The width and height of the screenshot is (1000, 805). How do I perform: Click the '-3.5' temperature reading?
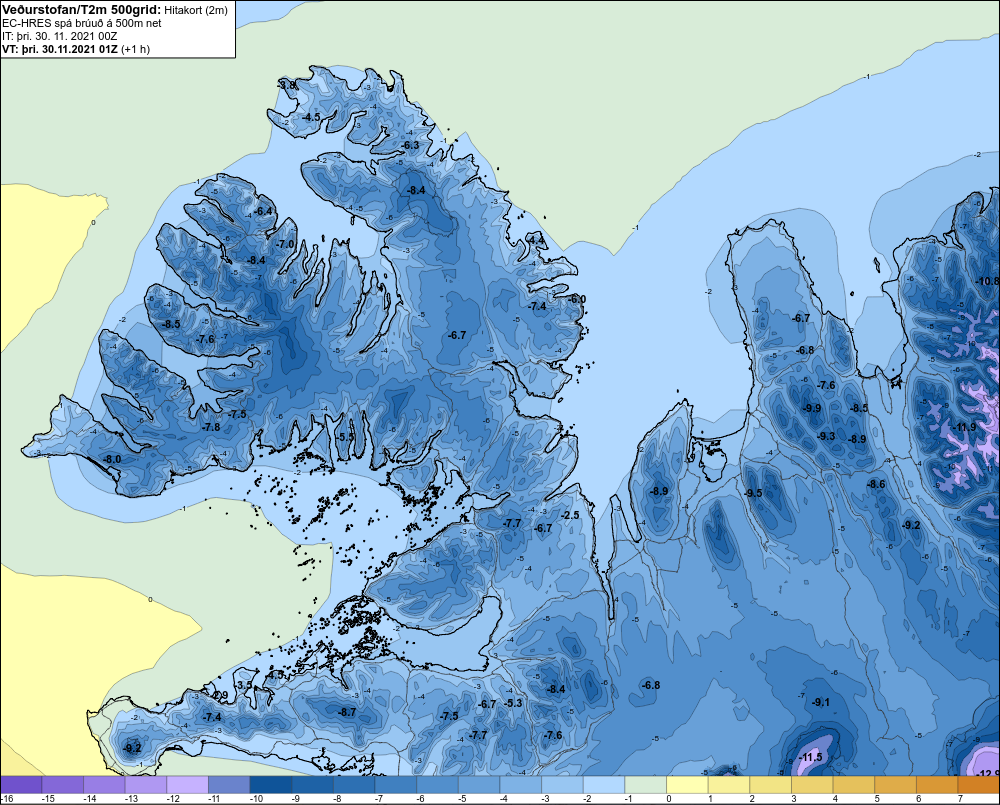tap(244, 686)
